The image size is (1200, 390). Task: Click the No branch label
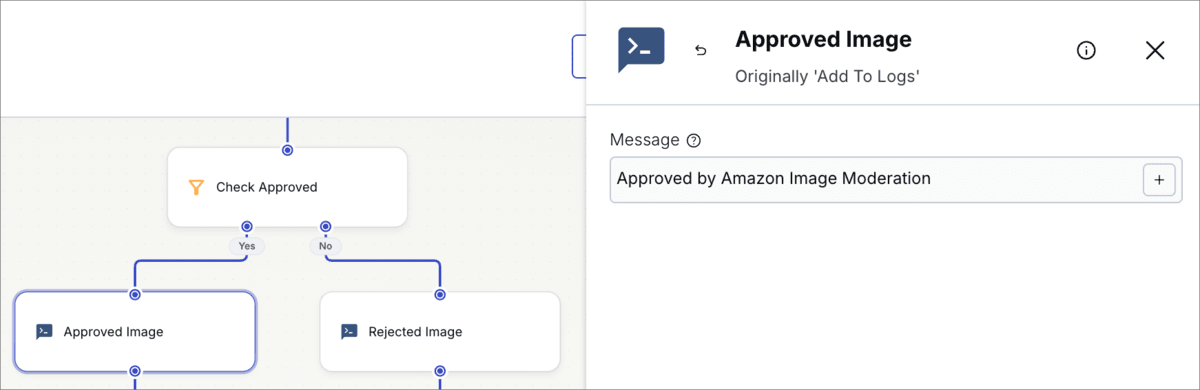[325, 245]
